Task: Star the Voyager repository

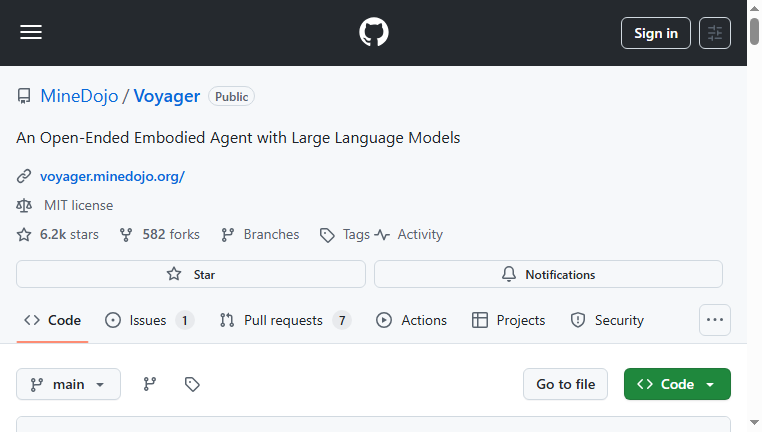Action: pyautogui.click(x=190, y=274)
